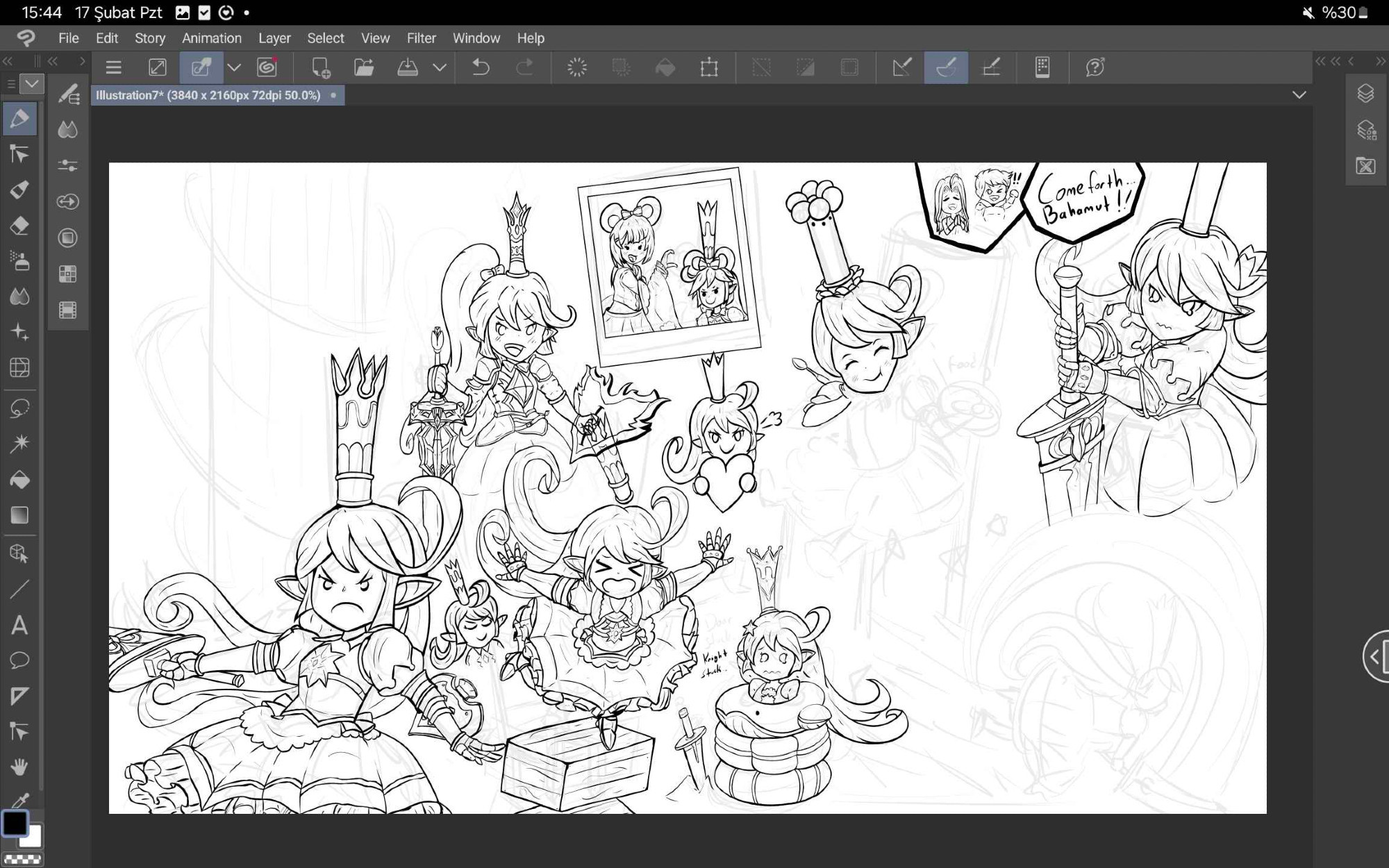Select the Eraser tool
Image resolution: width=1389 pixels, height=868 pixels.
click(x=19, y=226)
